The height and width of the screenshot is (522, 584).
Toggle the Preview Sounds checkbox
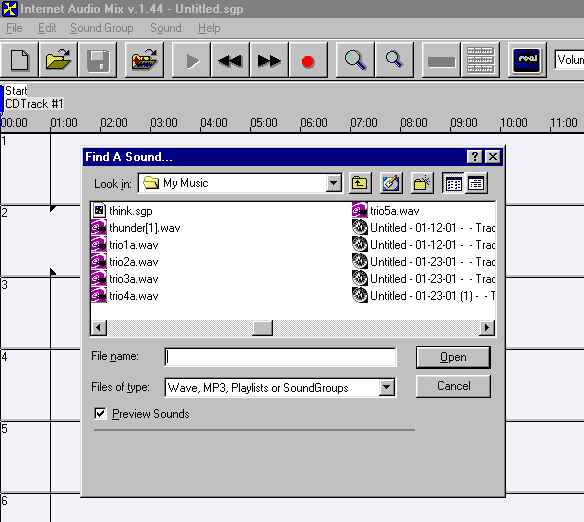click(x=100, y=414)
